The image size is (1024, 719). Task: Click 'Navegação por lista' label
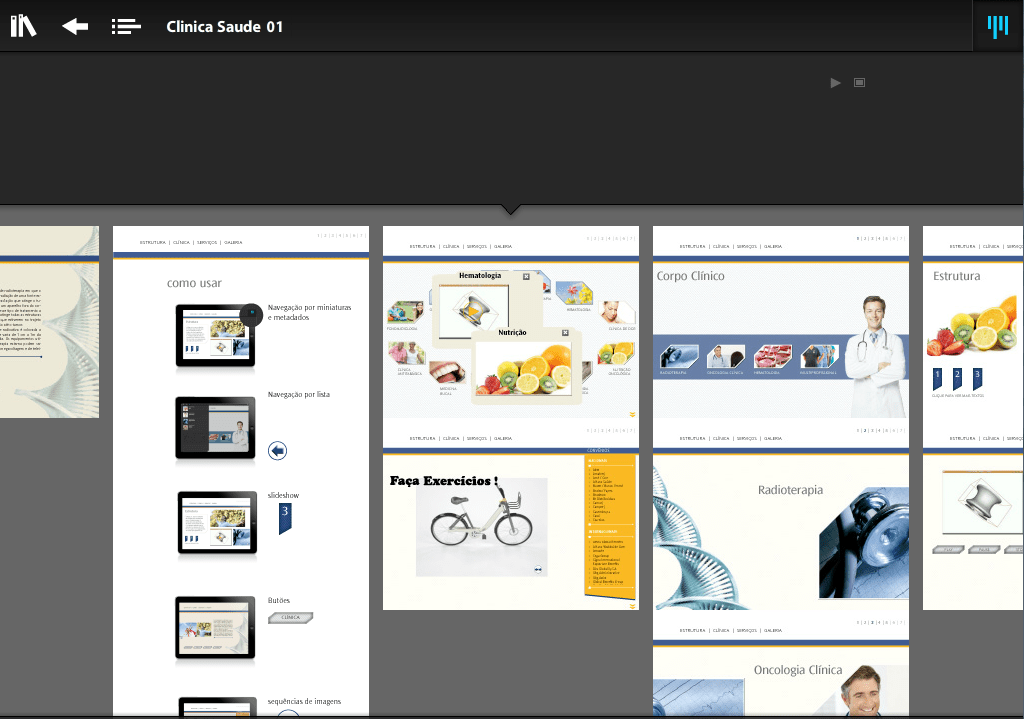click(298, 394)
